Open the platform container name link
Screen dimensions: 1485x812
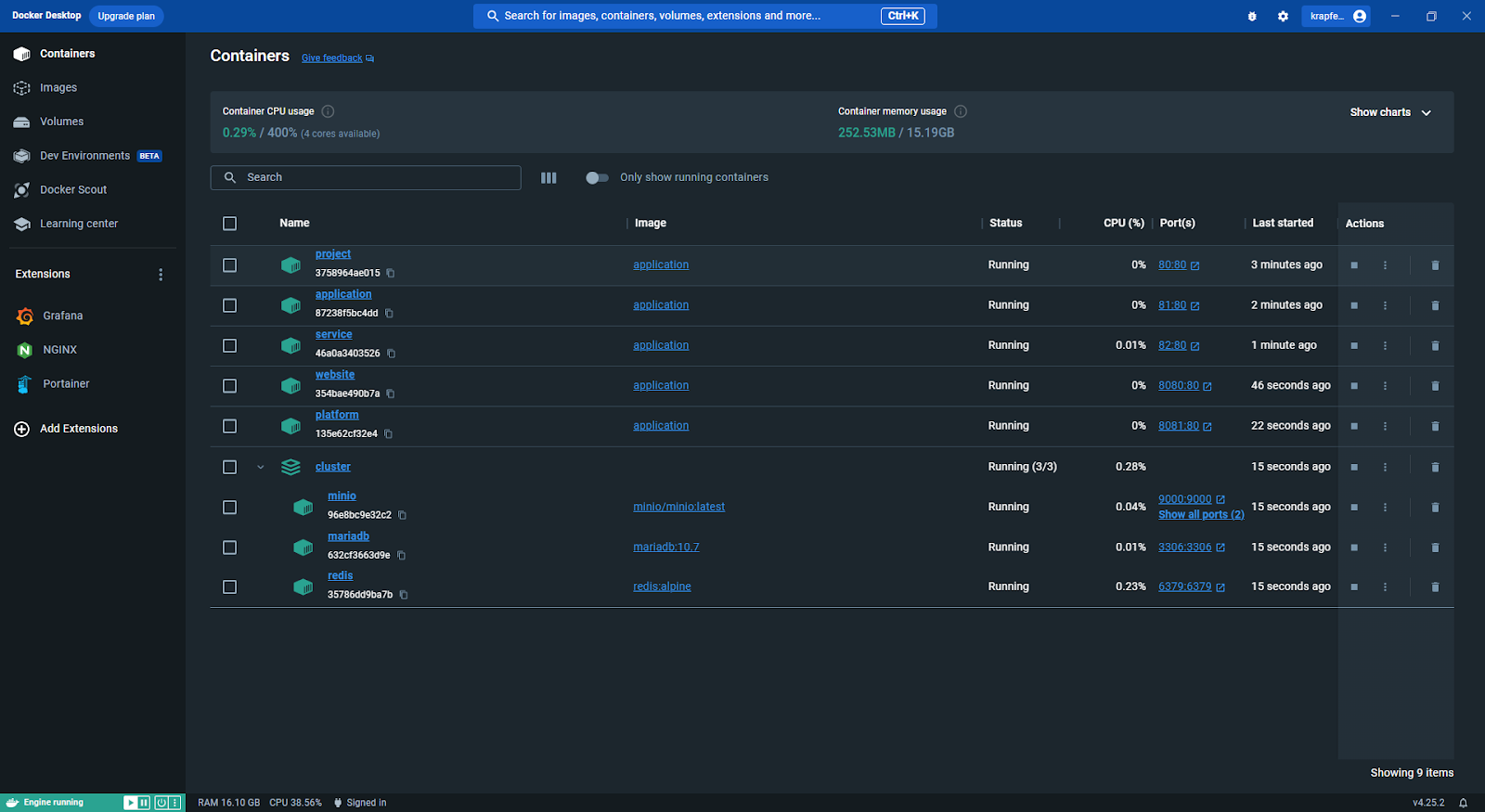[x=337, y=415]
